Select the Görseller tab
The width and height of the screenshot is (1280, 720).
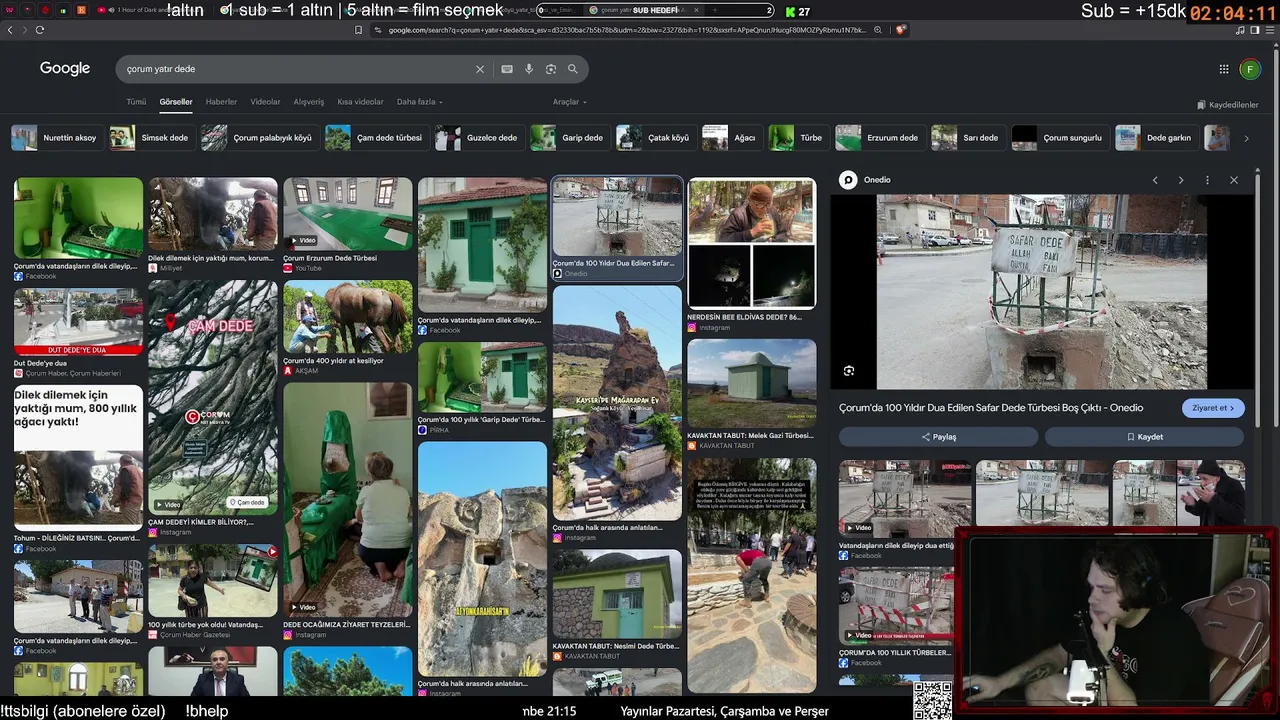176,102
